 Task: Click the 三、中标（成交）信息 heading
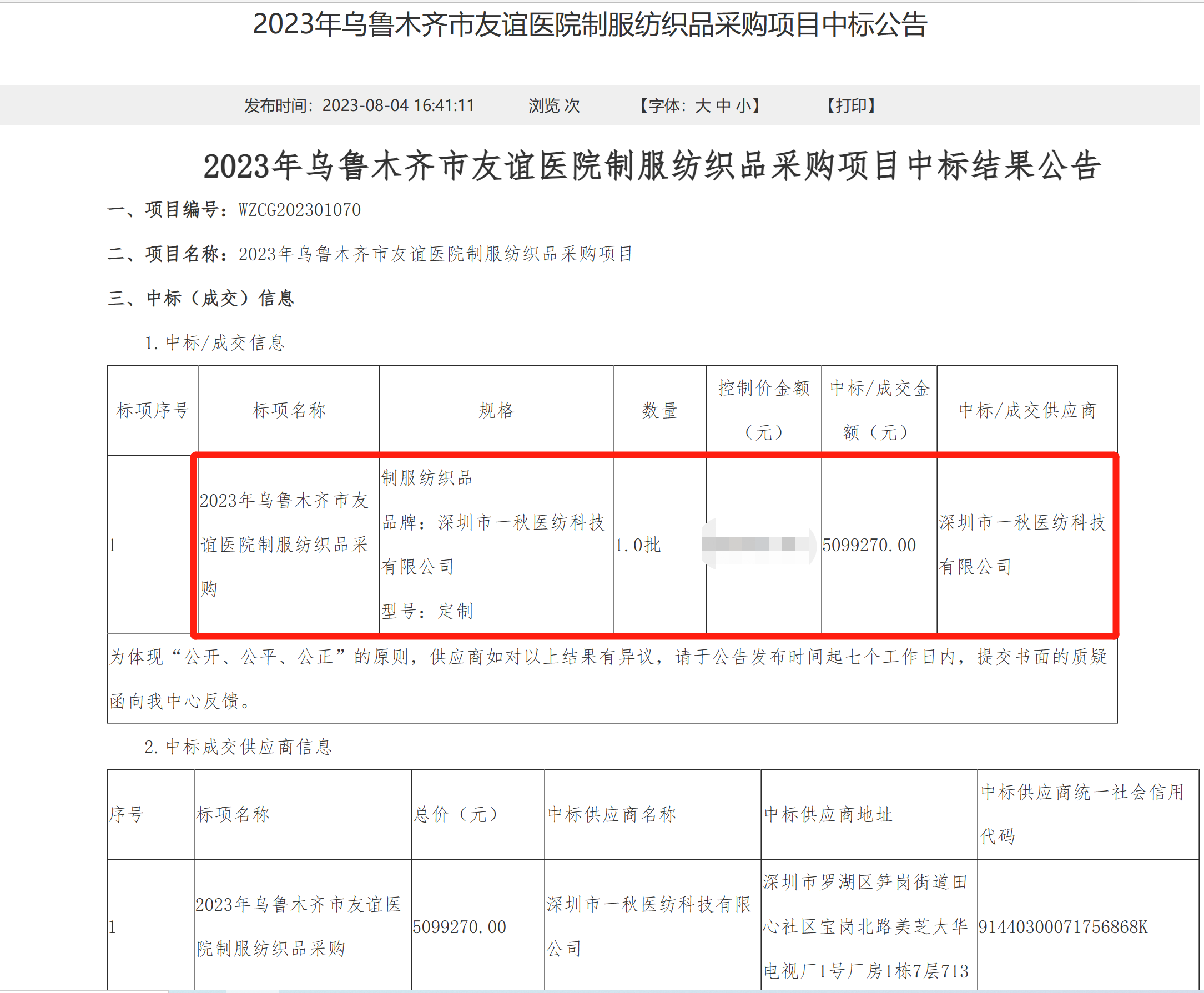(201, 298)
